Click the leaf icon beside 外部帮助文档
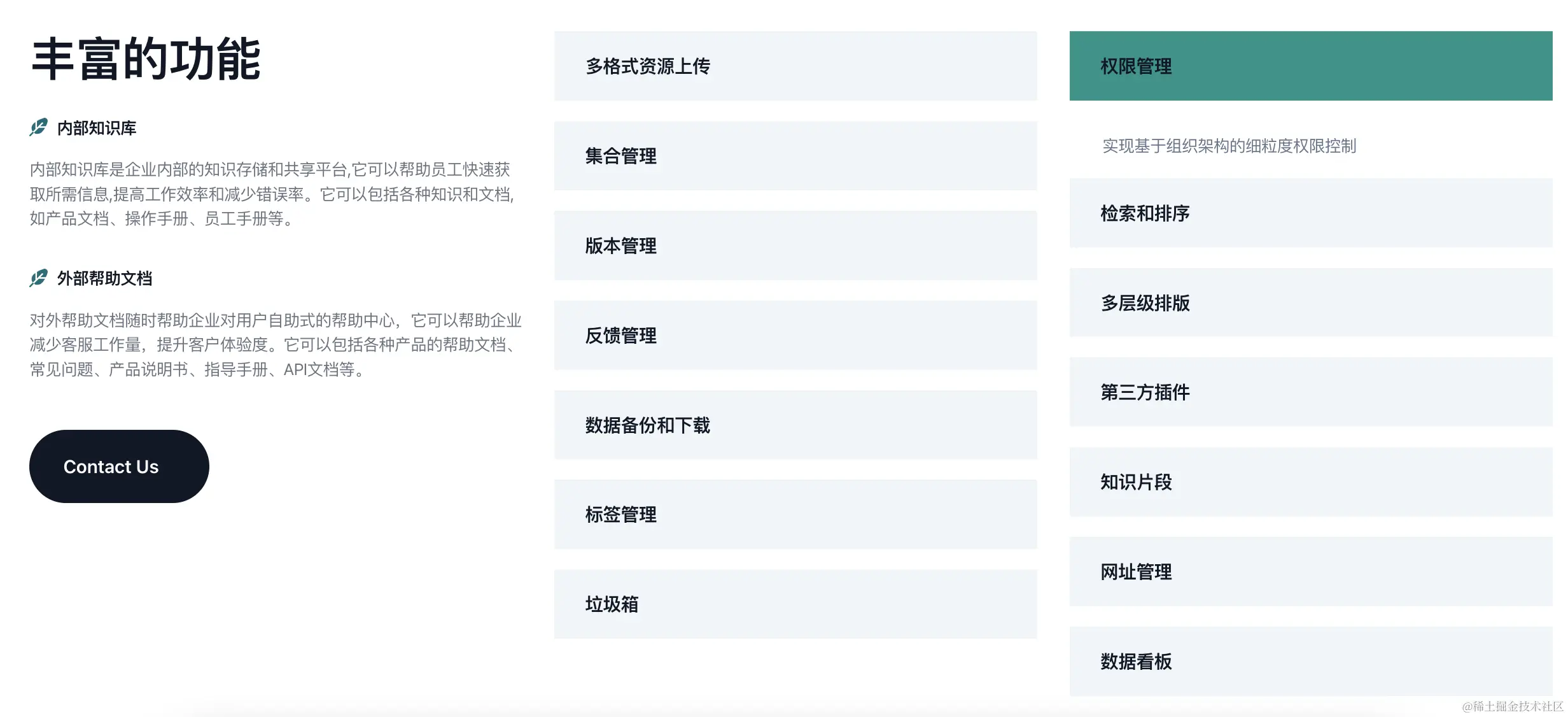Image resolution: width=1568 pixels, height=717 pixels. [38, 278]
